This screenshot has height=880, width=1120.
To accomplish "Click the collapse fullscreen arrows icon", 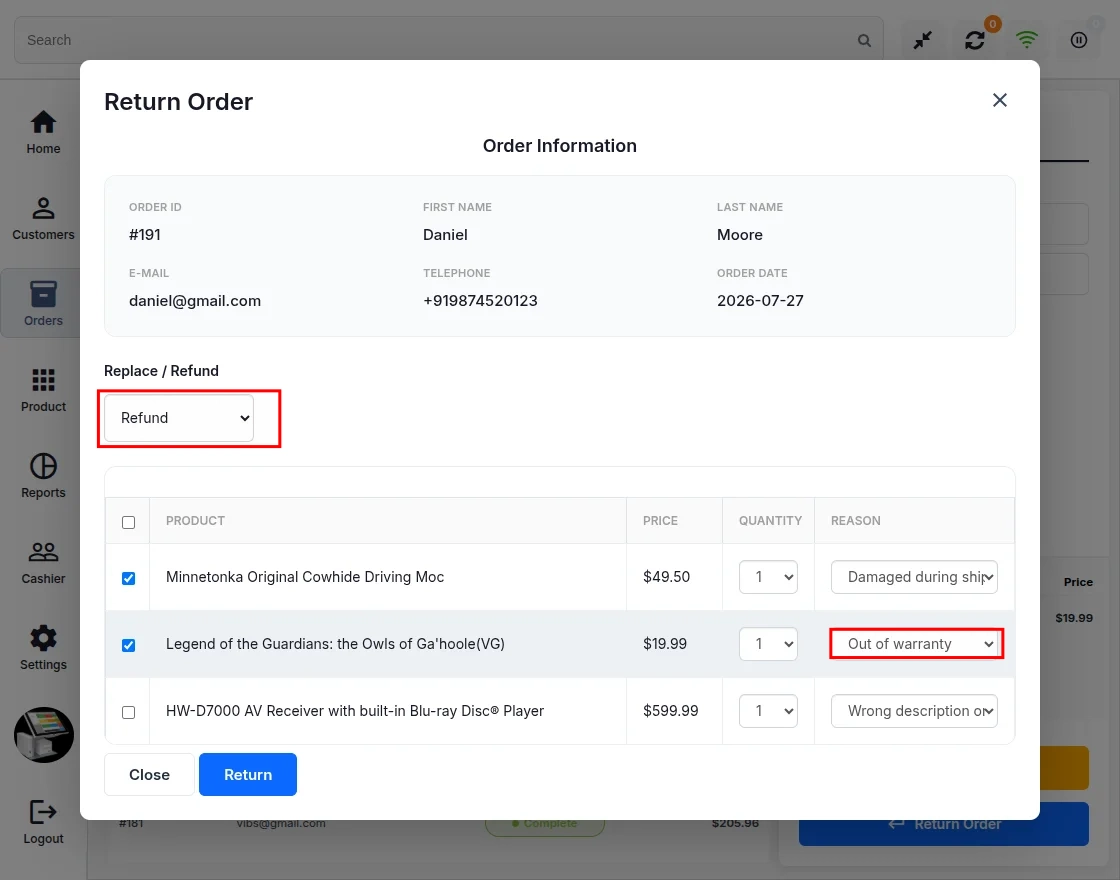I will (923, 40).
